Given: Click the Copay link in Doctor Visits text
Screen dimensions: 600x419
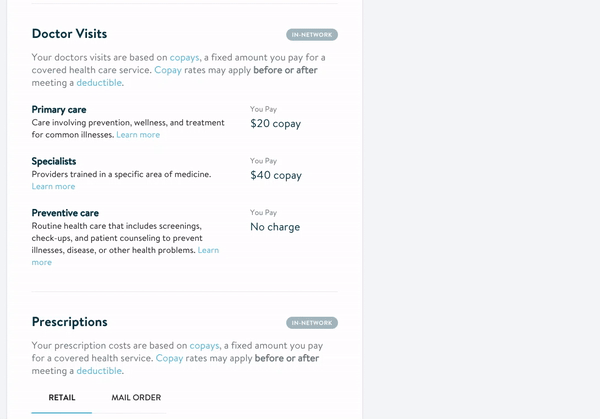Looking at the screenshot, I should (168, 70).
